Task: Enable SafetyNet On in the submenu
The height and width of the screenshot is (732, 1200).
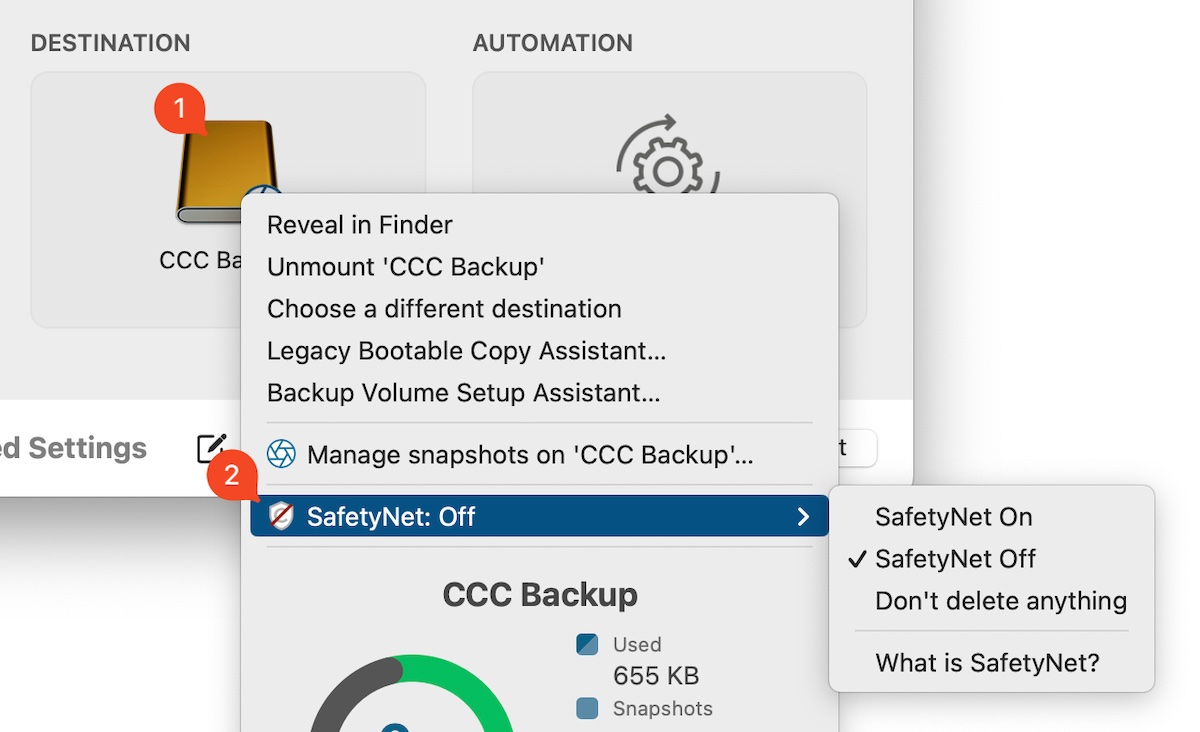Action: [x=954, y=517]
